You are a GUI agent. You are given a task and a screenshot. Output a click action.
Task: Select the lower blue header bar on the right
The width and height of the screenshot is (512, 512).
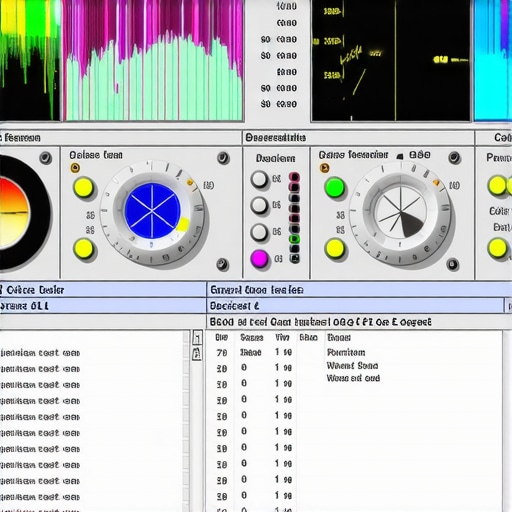tap(355, 306)
